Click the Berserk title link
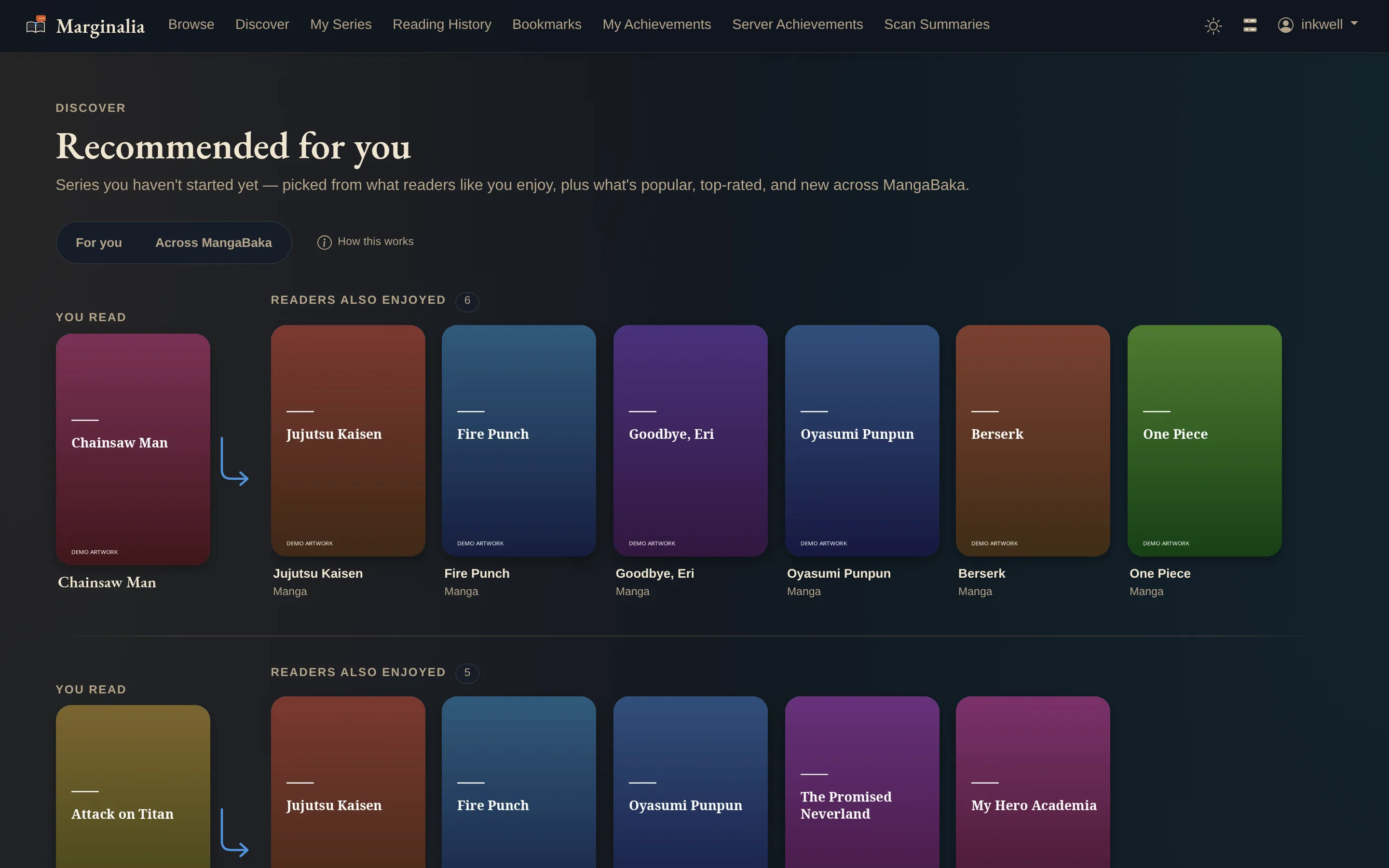 coord(981,573)
